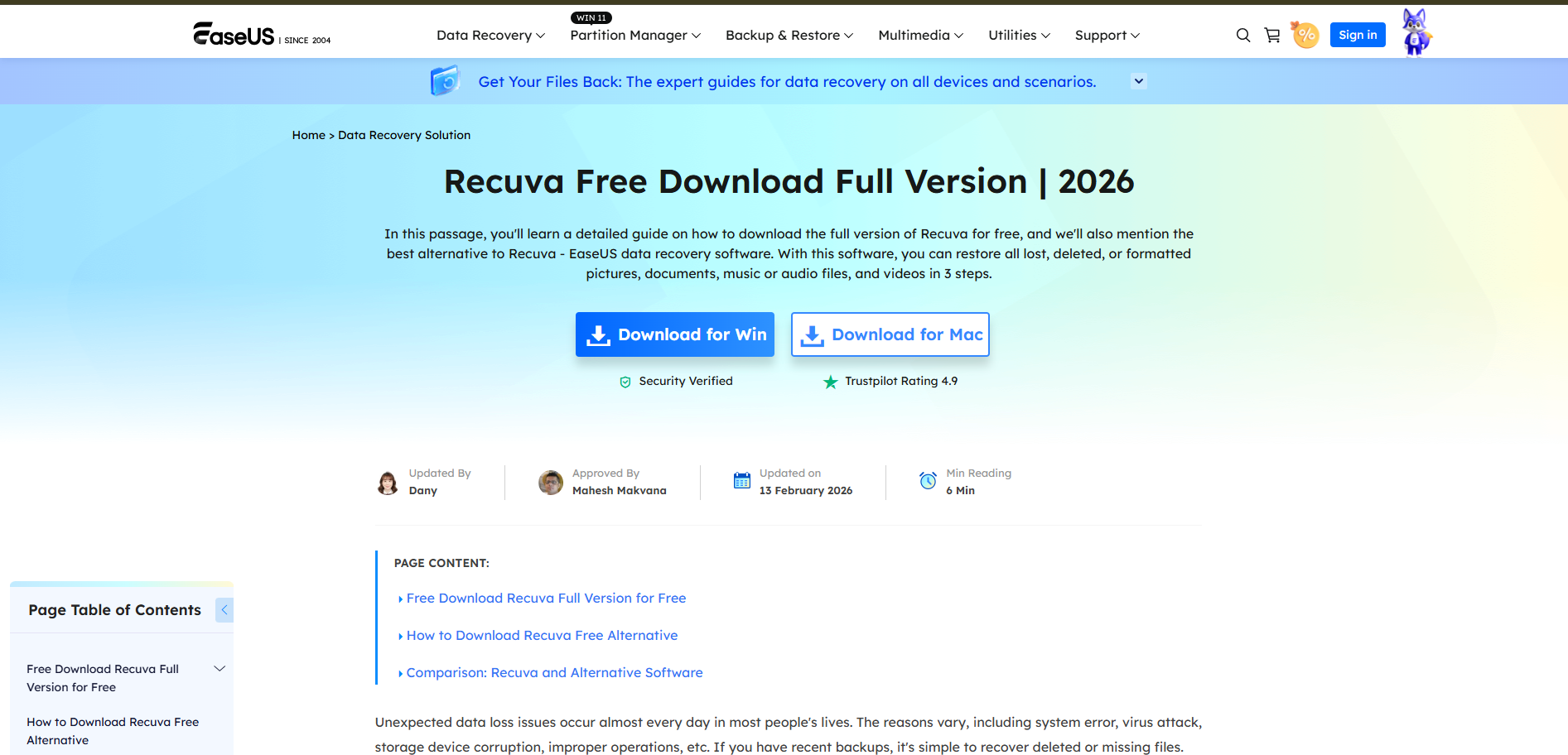Screen dimensions: 1568x755
Task: Expand Free Download Recuva sidebar section
Action: point(220,669)
